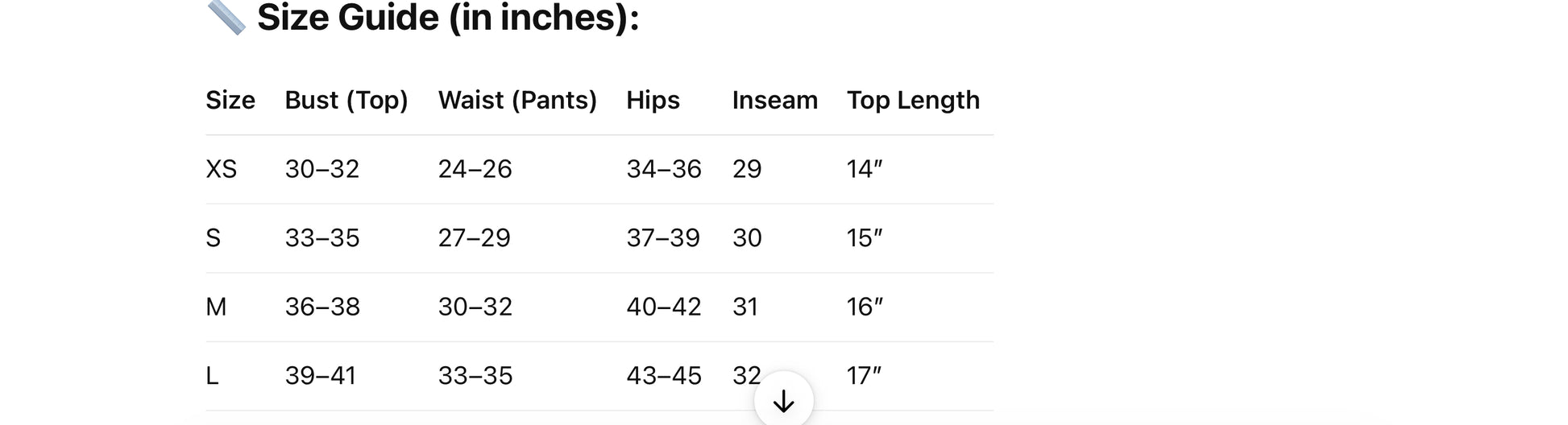Select the Inseam column header

(775, 100)
